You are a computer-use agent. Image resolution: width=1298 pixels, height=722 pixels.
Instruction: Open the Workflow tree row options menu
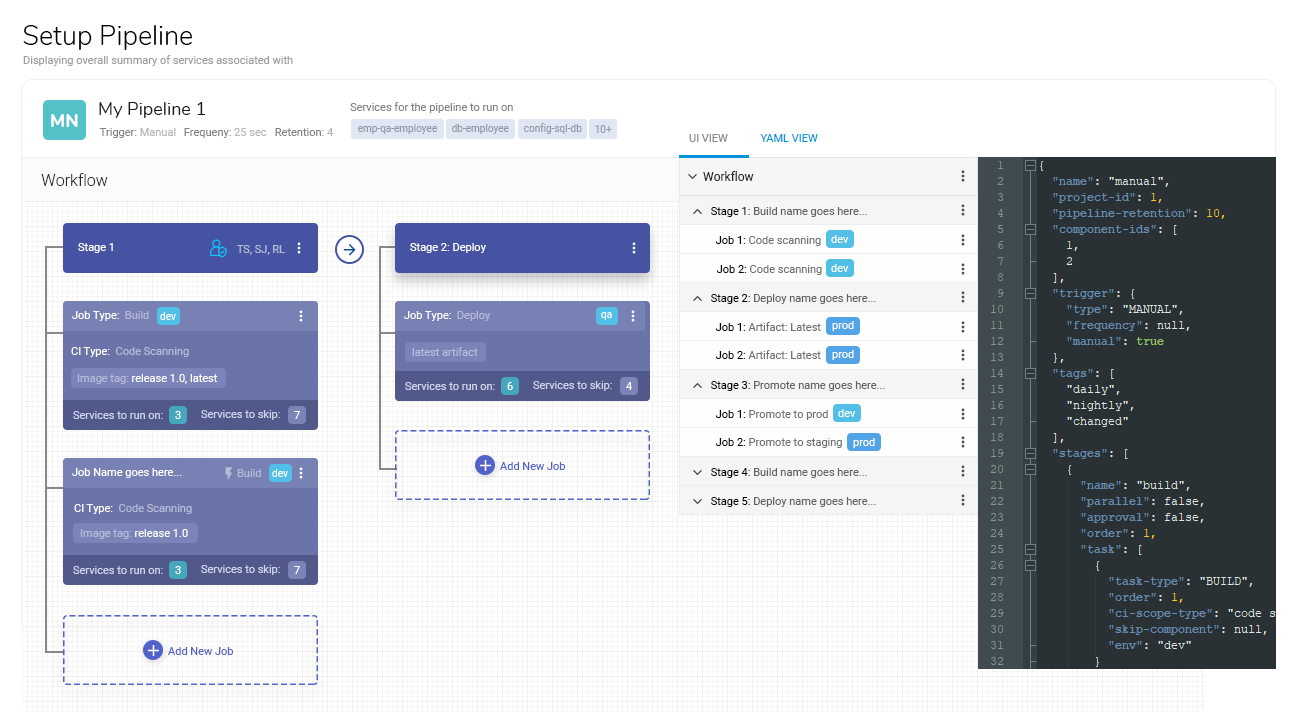click(963, 176)
